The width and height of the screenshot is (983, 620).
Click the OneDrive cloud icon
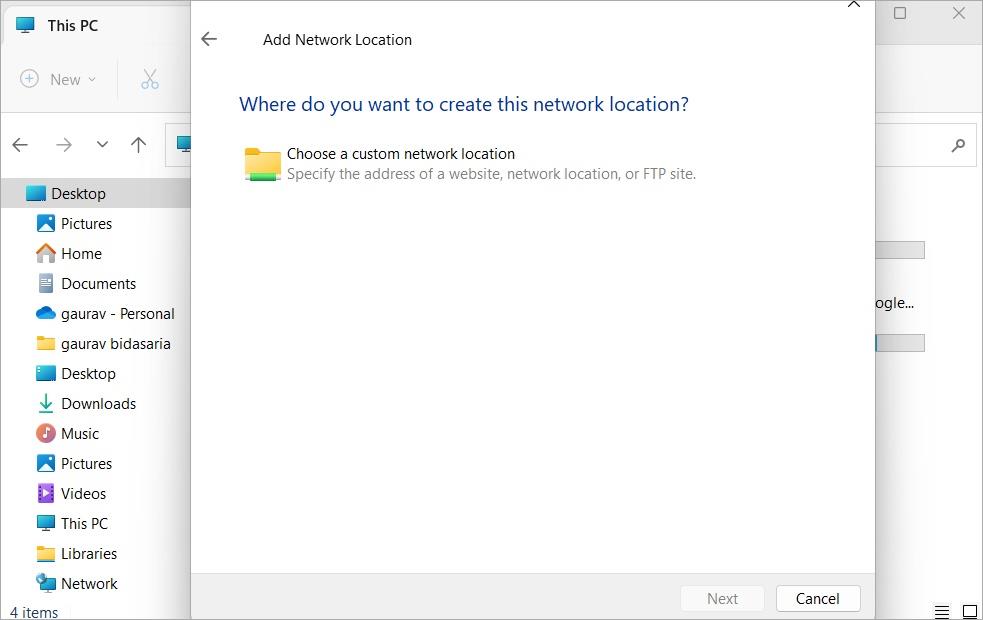coord(46,313)
